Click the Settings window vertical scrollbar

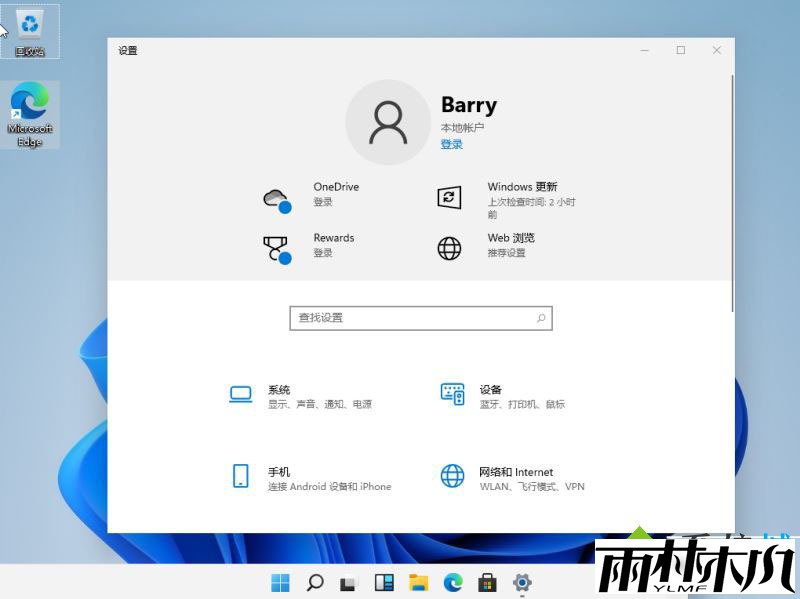(733, 190)
